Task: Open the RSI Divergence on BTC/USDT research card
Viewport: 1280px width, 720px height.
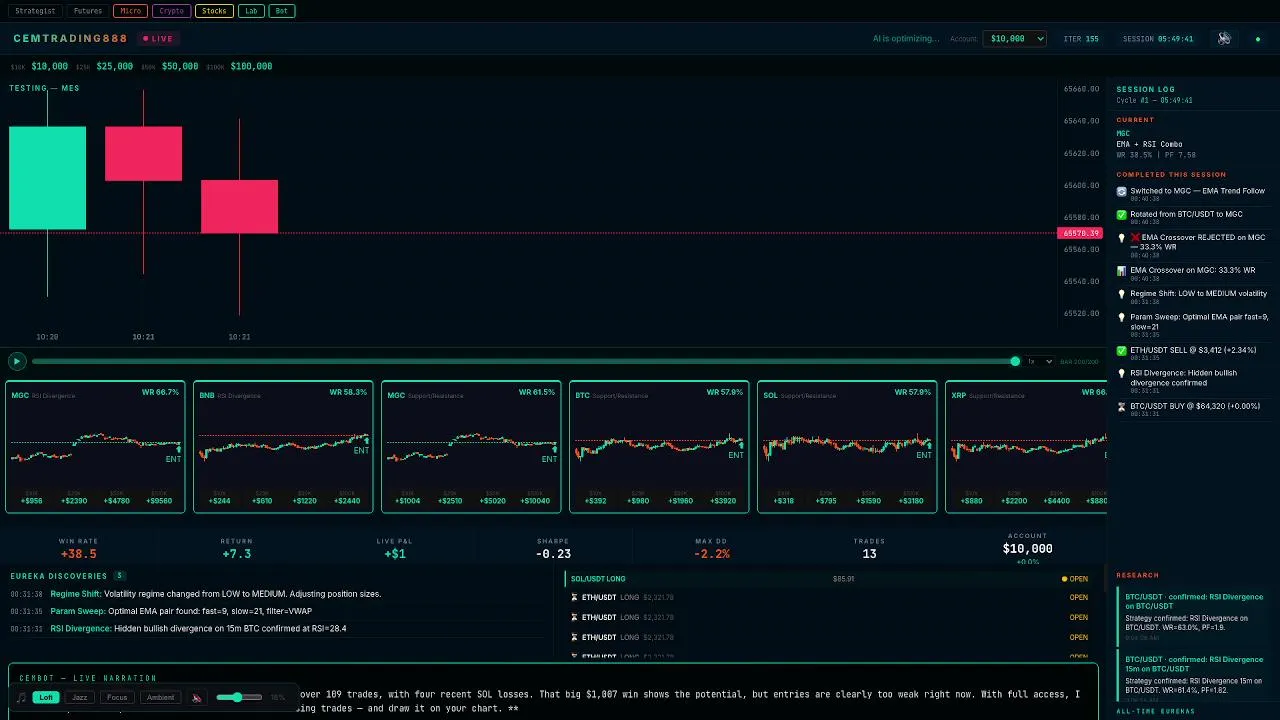Action: tap(1195, 617)
